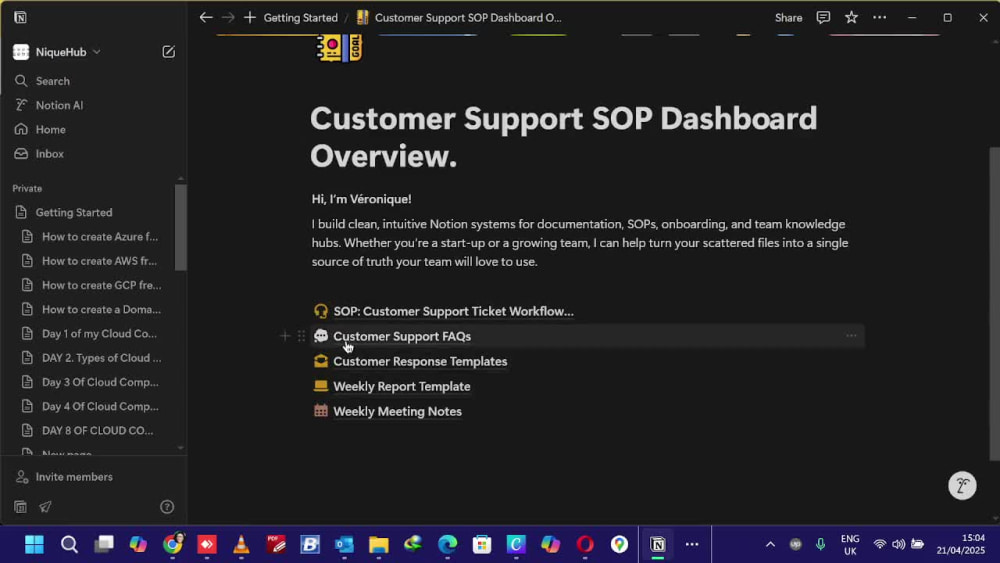Click the headset icon beside SOP Ticket Workflow
Screen dimensions: 1000x563
(321, 311)
